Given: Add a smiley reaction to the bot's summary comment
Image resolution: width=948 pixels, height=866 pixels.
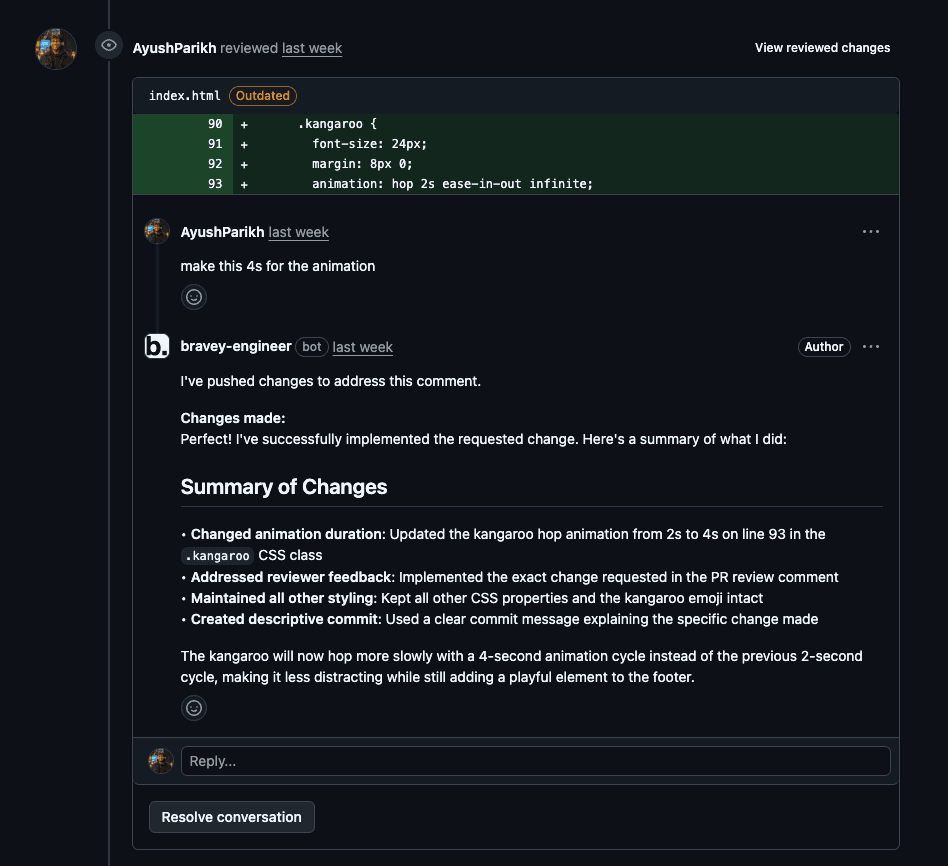Looking at the screenshot, I should click(193, 707).
